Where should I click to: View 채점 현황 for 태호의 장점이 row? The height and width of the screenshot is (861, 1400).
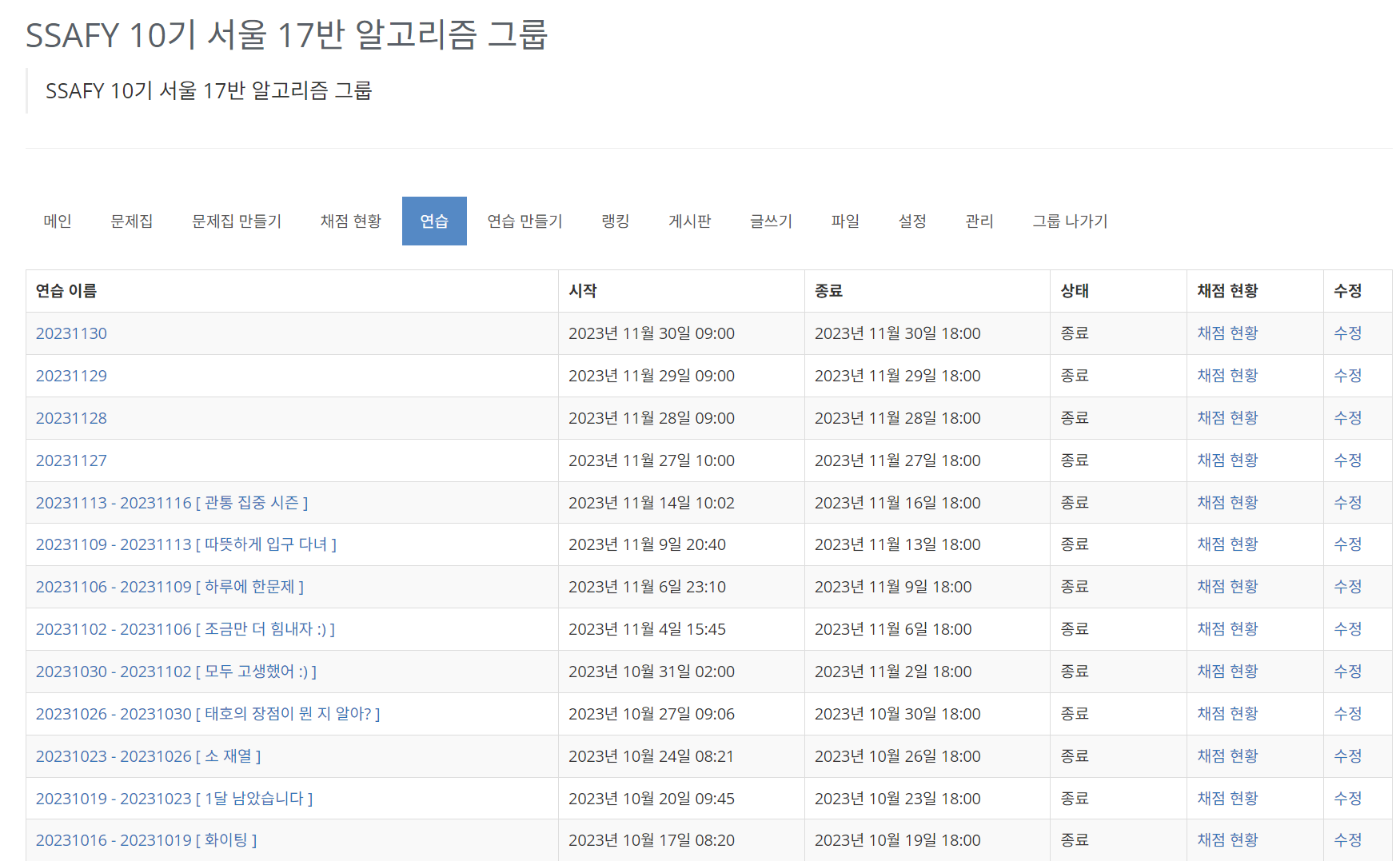pos(1227,714)
